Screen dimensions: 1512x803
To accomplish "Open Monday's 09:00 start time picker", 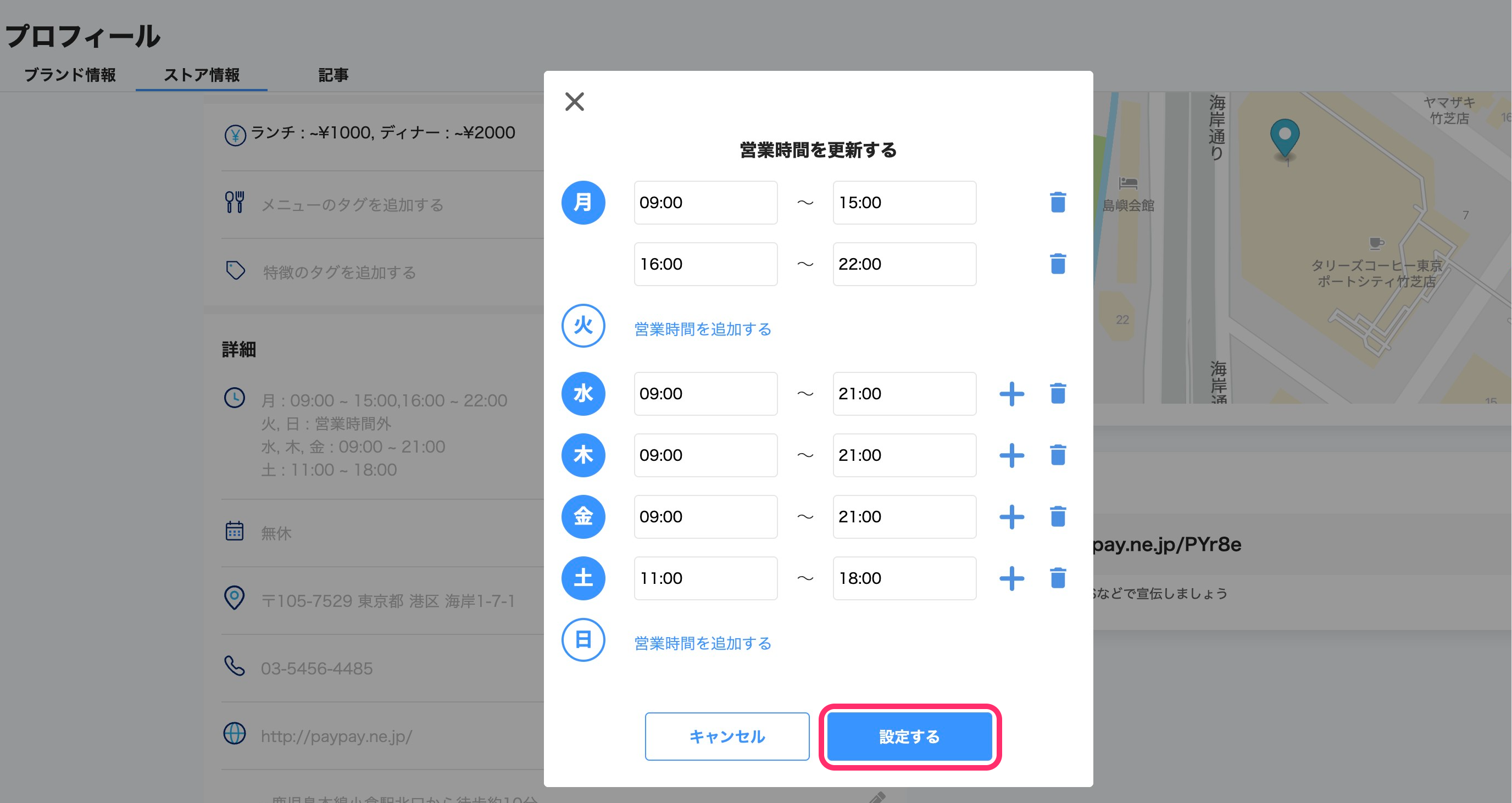I will tap(705, 203).
